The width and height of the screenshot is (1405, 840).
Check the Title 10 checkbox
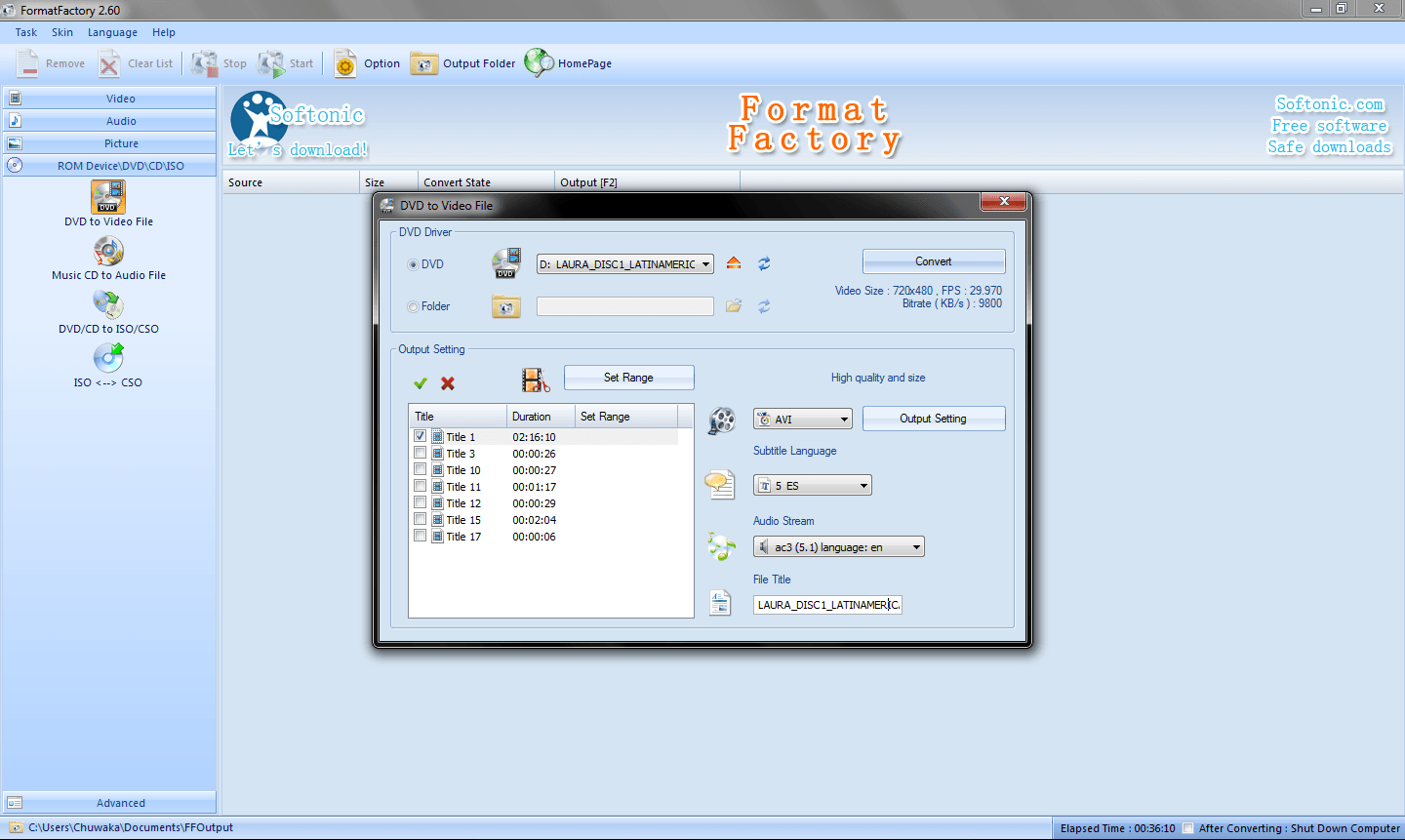[420, 469]
